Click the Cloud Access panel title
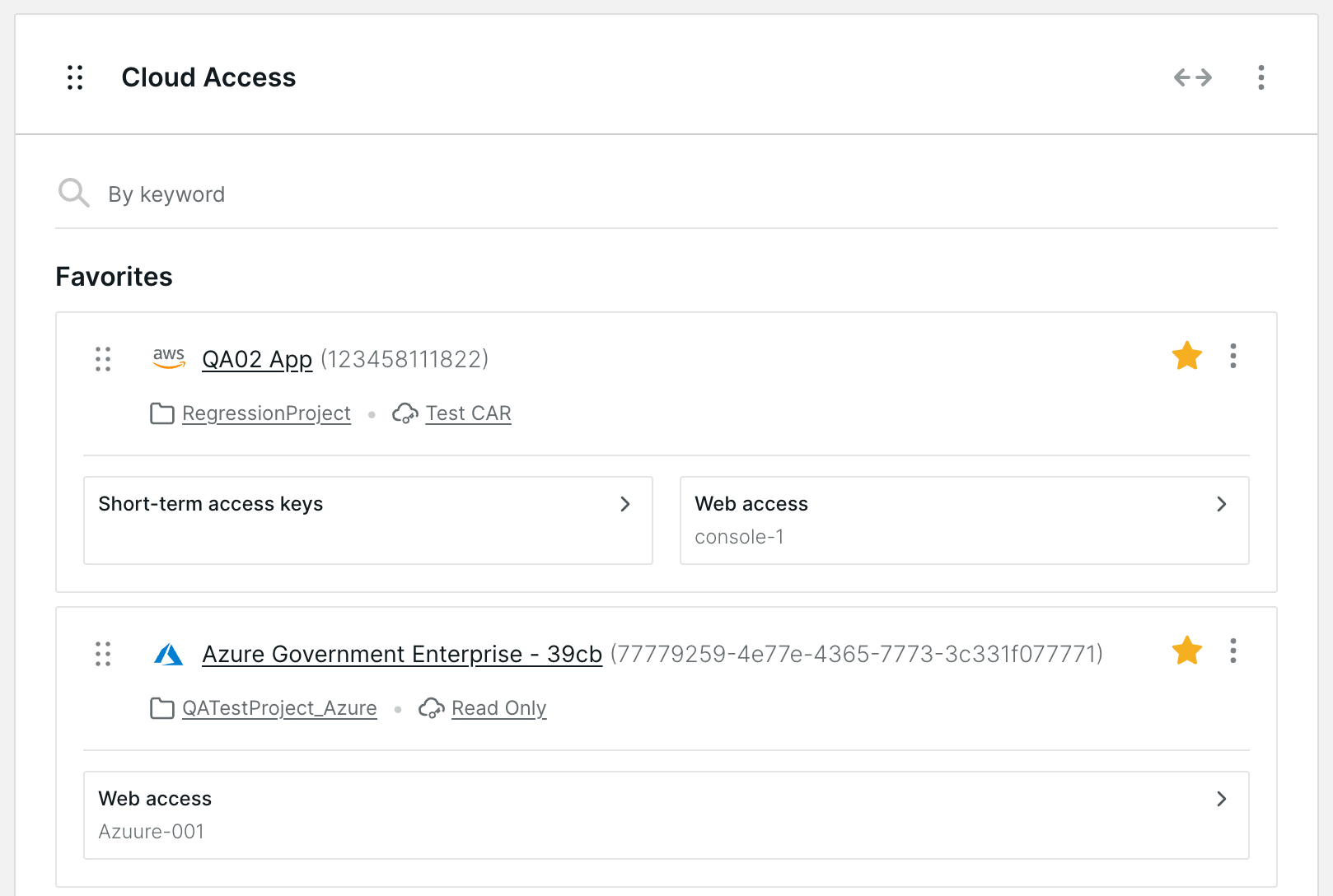Viewport: 1333px width, 896px height. click(x=208, y=77)
